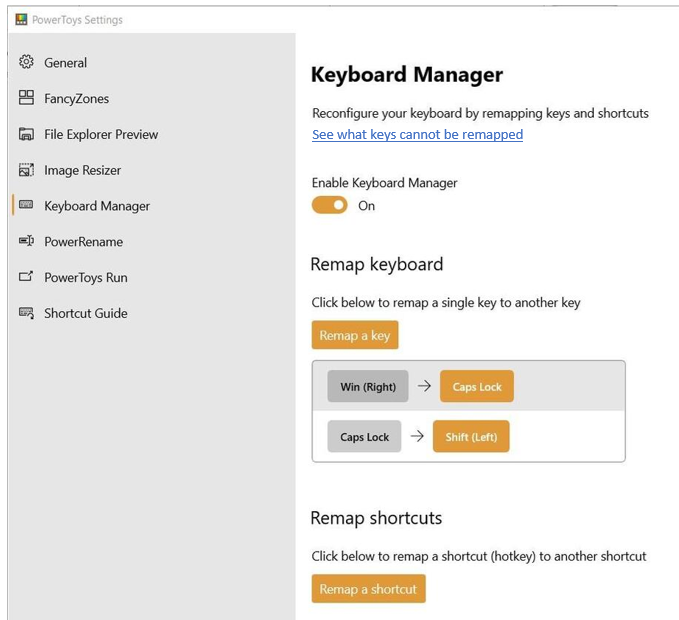Click the General gear icon
This screenshot has height=620, width=679.
pos(26,62)
